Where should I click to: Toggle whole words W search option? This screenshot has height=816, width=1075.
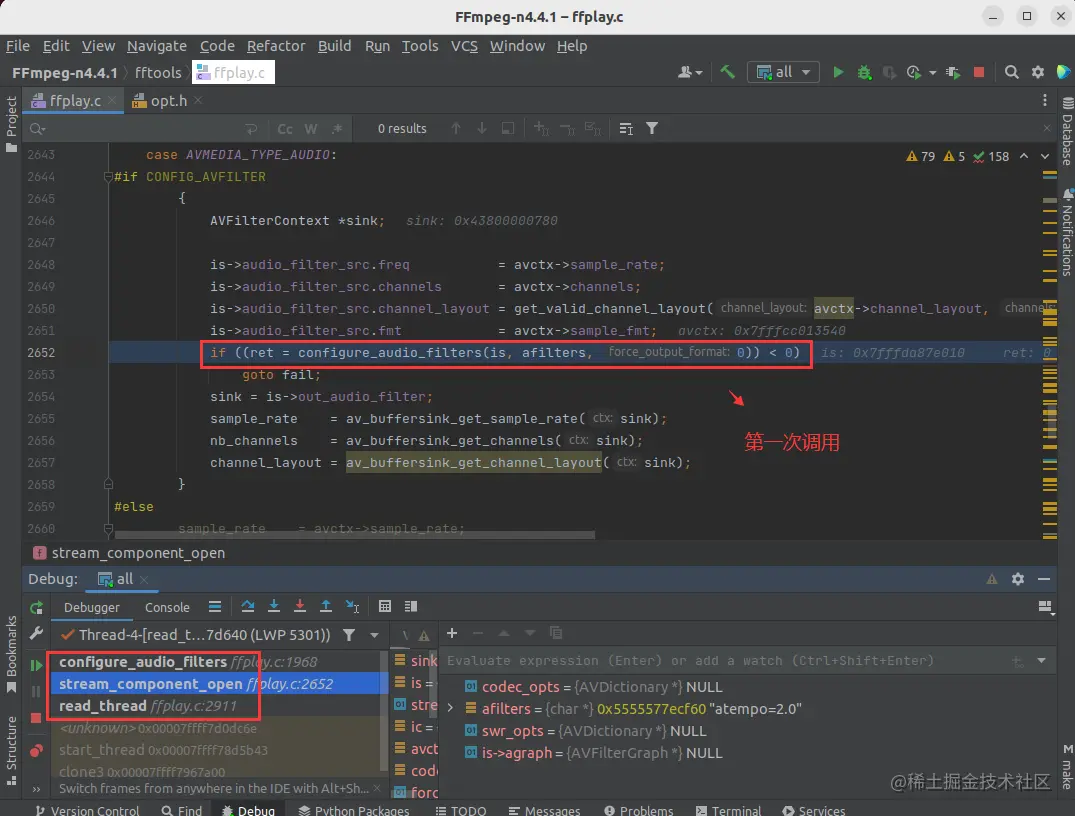point(311,129)
